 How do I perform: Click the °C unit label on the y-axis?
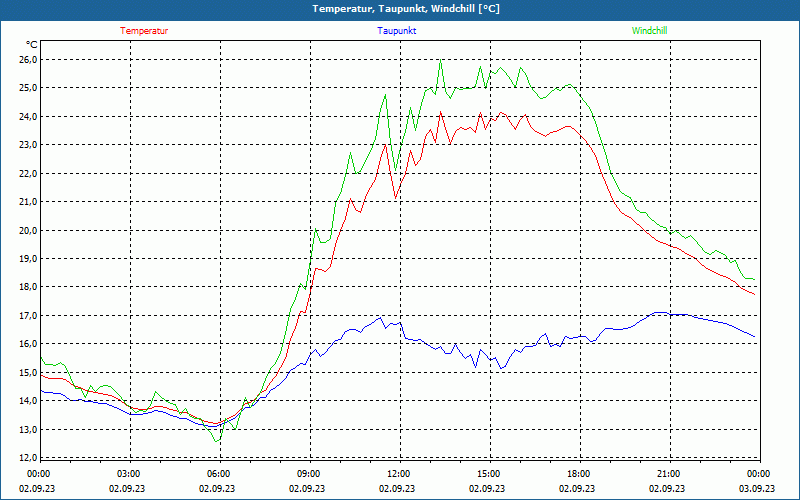point(32,45)
